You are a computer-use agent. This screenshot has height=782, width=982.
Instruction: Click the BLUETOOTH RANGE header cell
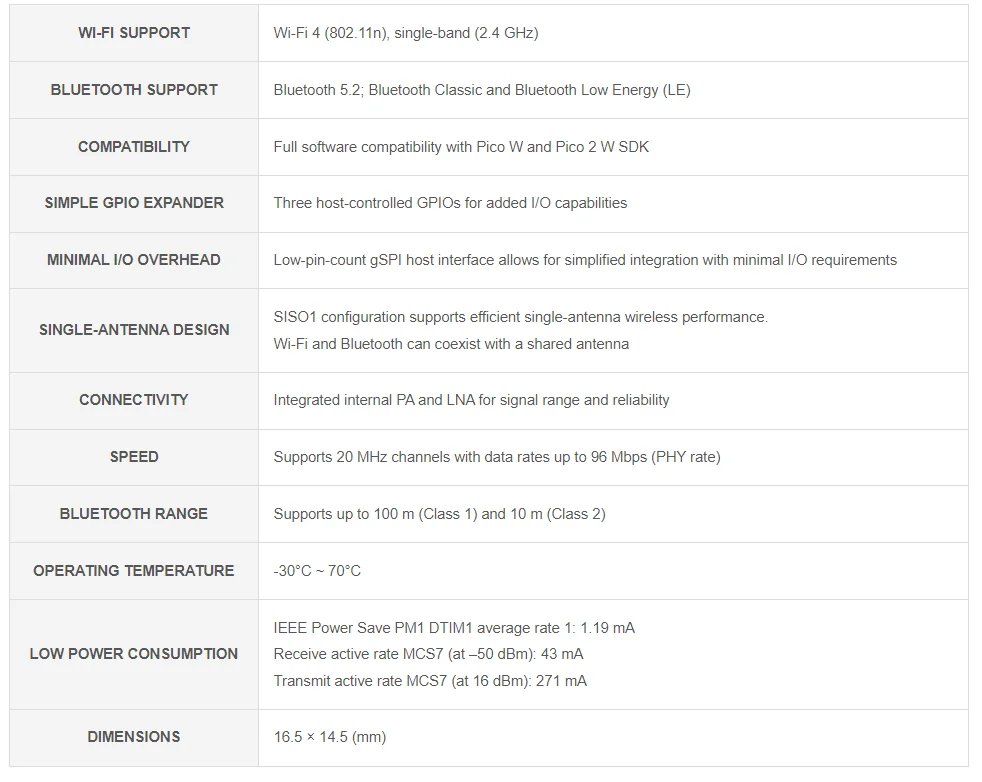pos(134,514)
